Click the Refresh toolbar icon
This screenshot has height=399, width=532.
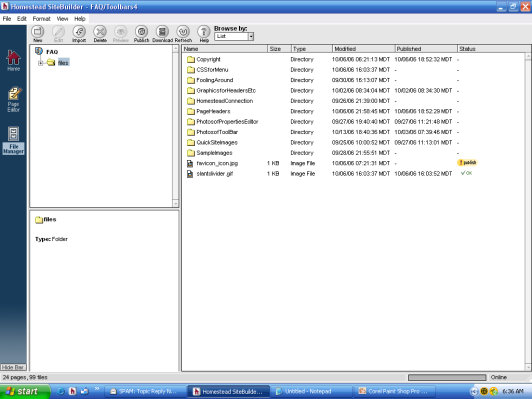point(183,32)
